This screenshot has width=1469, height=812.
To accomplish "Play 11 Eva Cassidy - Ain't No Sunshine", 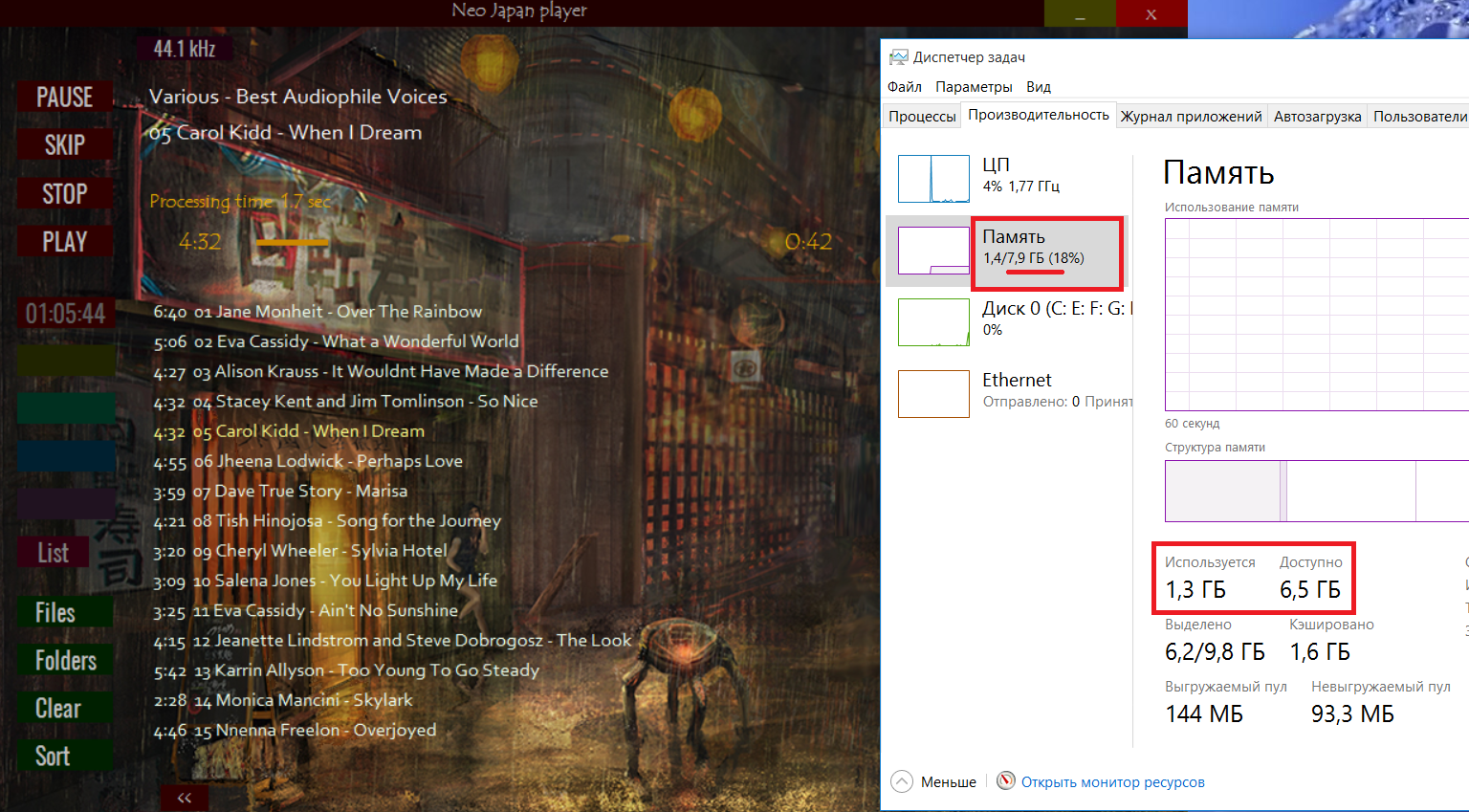I will point(306,610).
